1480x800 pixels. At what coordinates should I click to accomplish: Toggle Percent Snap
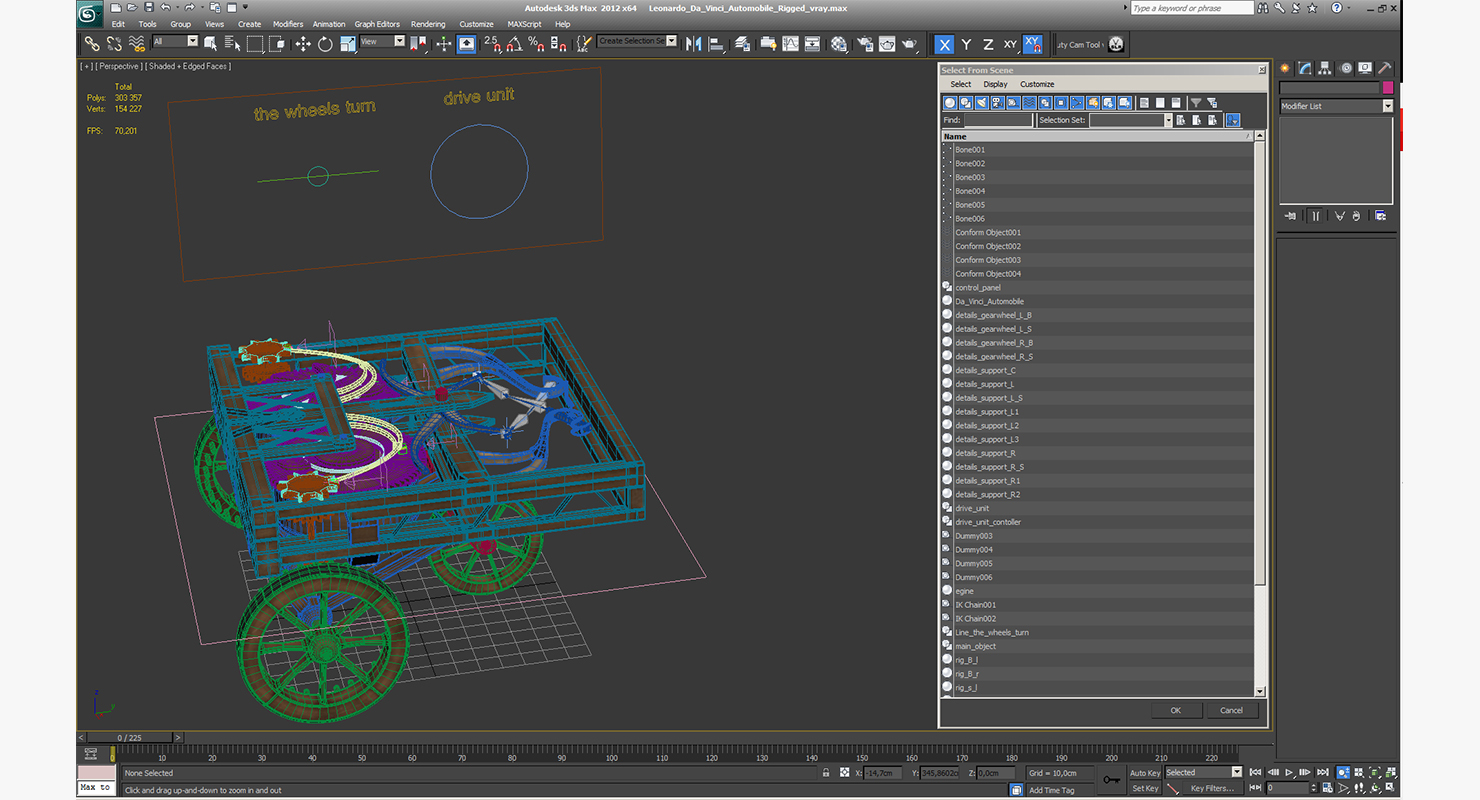tap(536, 44)
